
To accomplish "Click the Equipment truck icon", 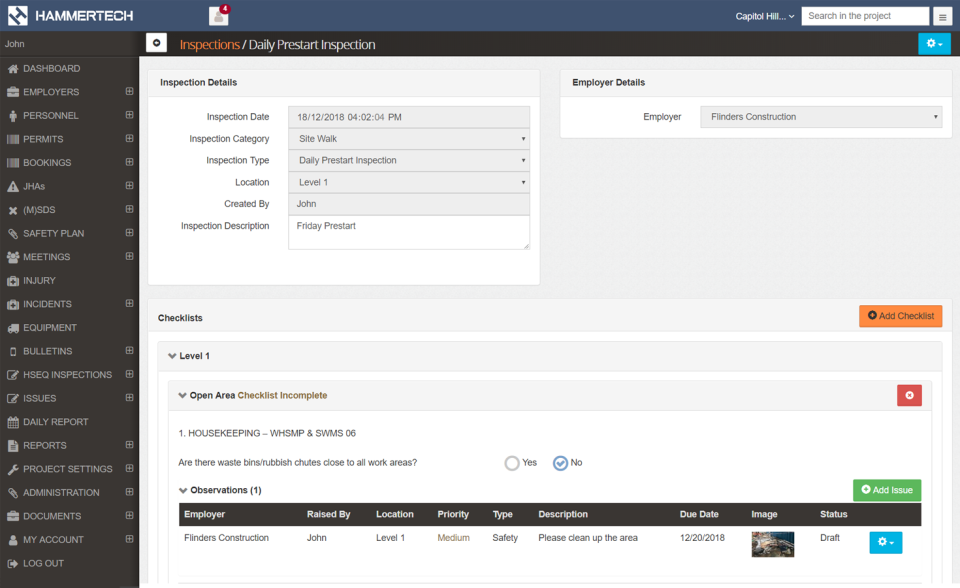I will 13,328.
